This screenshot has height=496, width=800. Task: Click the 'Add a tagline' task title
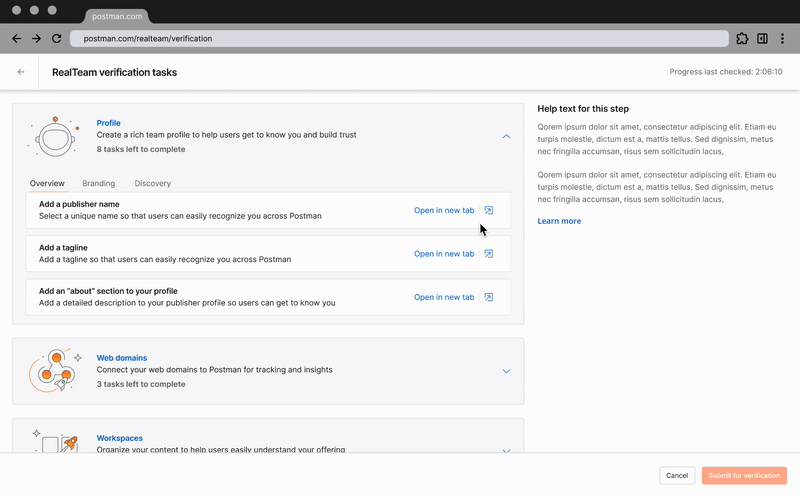tap(63, 247)
